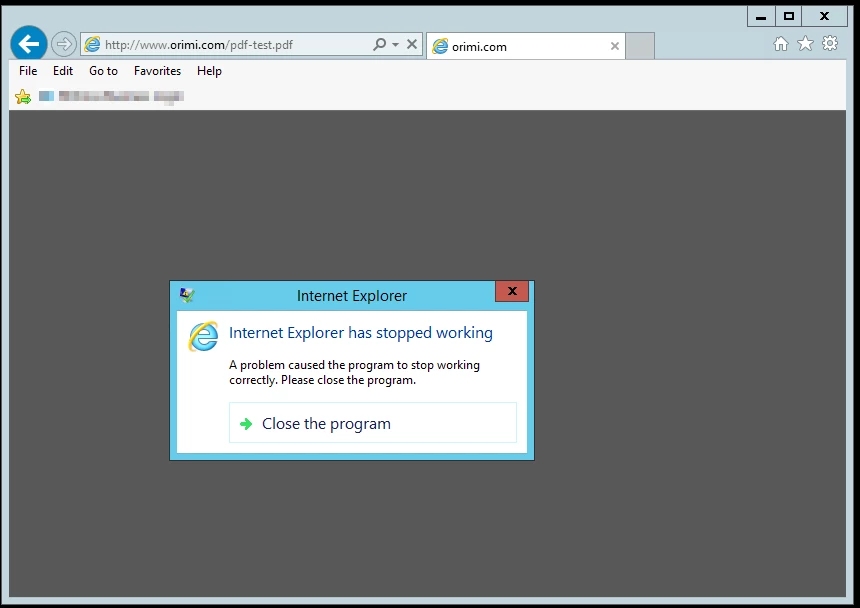This screenshot has height=608, width=860.
Task: Open the Favorites menu
Action: coord(157,71)
